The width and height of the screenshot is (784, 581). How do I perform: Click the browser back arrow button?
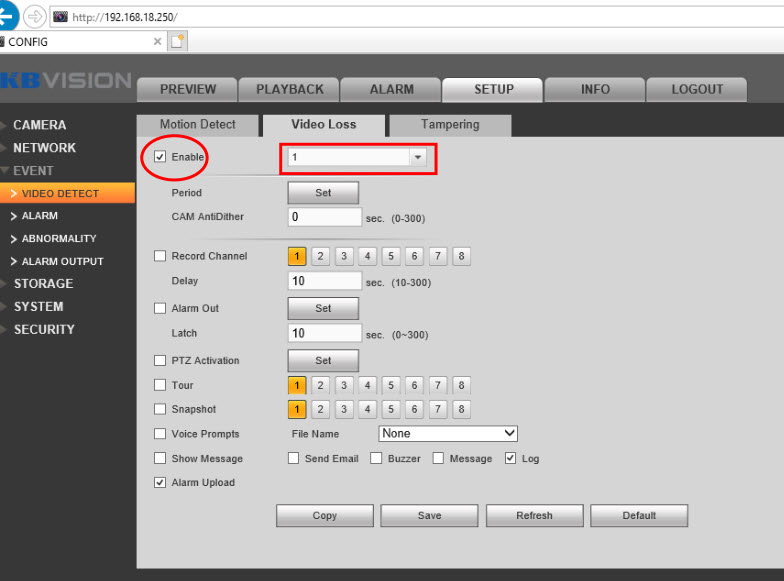[7, 16]
